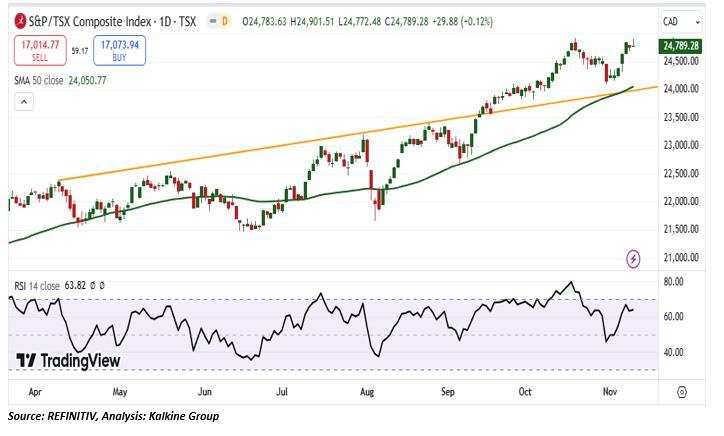Select the SMA 50 close indicator legend
Viewport: 724px width, 436px height.
pyautogui.click(x=60, y=80)
